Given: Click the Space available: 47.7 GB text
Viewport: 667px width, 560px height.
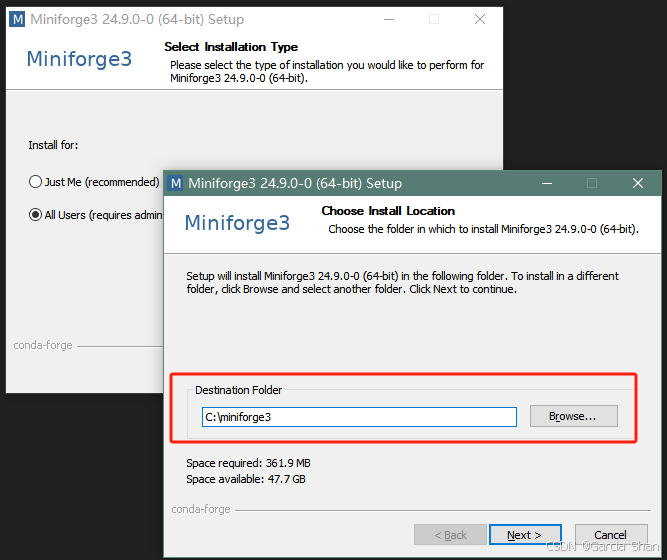Looking at the screenshot, I should tap(246, 479).
